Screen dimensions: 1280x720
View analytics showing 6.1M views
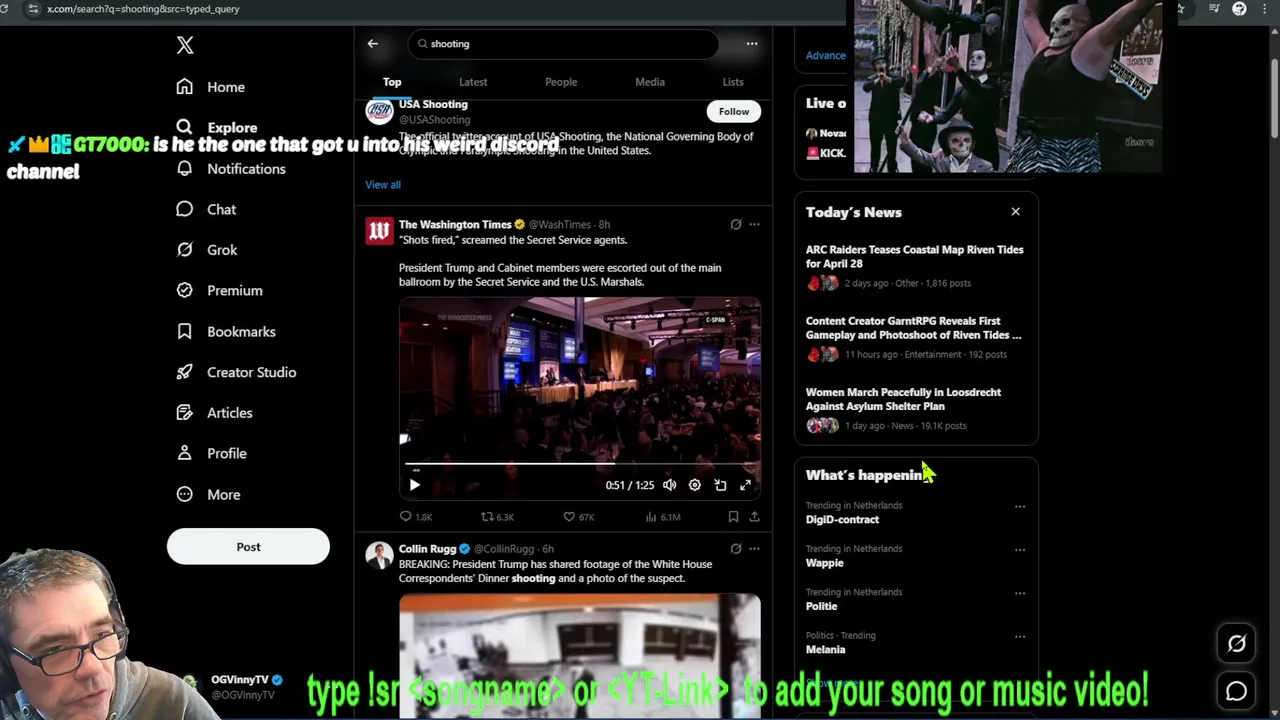[662, 517]
